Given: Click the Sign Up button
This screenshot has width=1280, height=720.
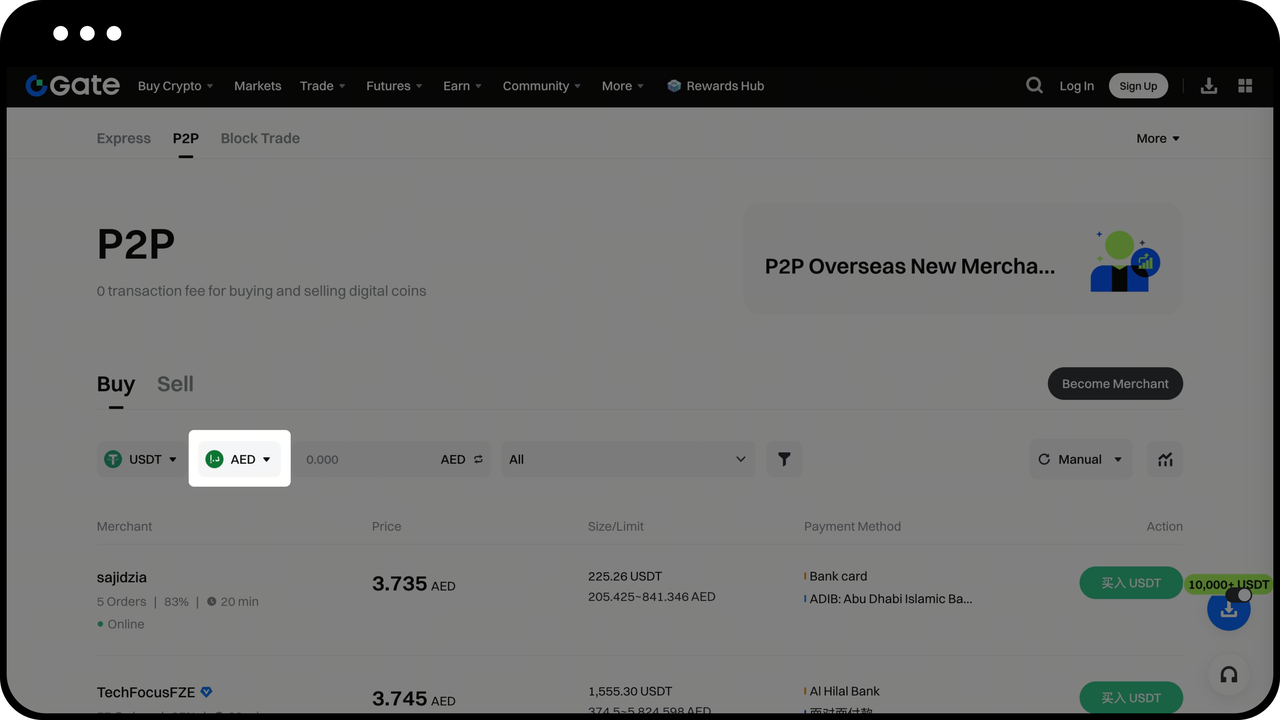Looking at the screenshot, I should (x=1138, y=86).
